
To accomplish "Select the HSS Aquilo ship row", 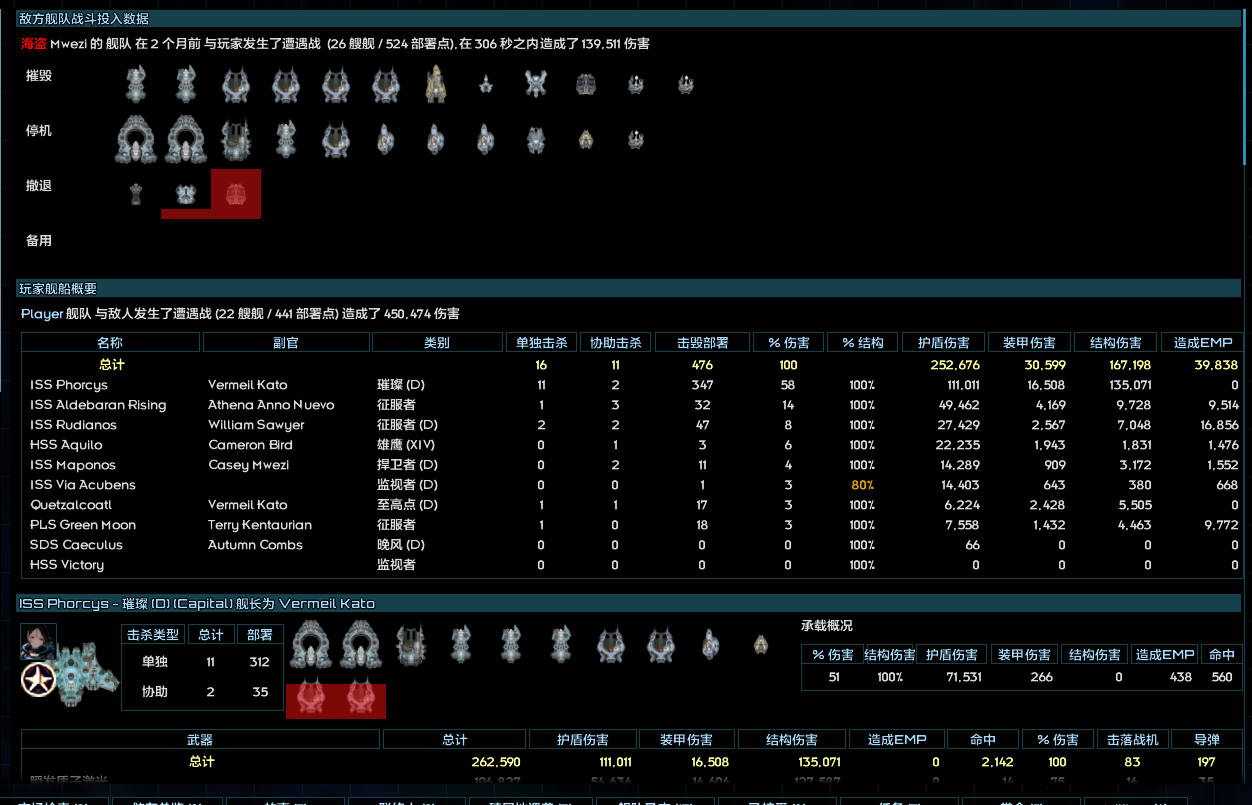I will 66,445.
